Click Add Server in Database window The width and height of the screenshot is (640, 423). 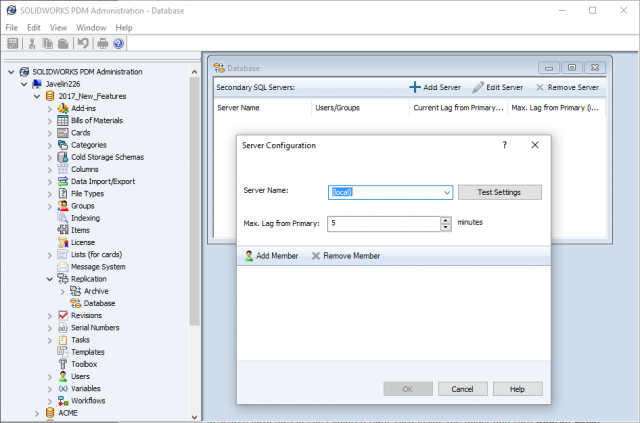point(435,87)
